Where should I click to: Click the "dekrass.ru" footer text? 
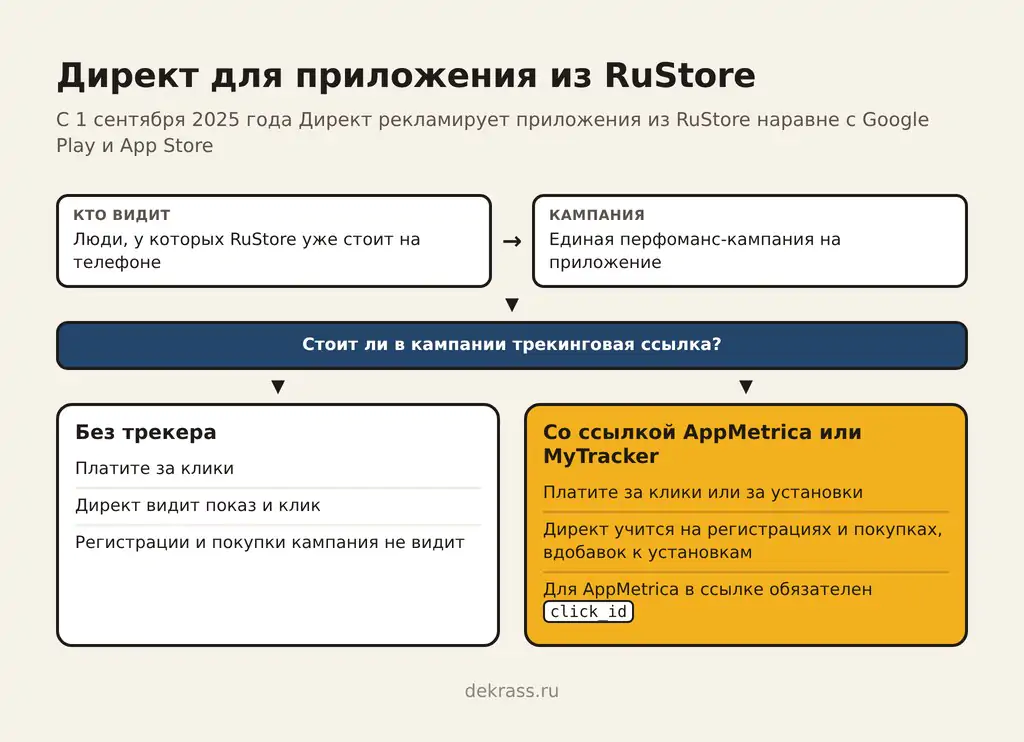pyautogui.click(x=511, y=691)
